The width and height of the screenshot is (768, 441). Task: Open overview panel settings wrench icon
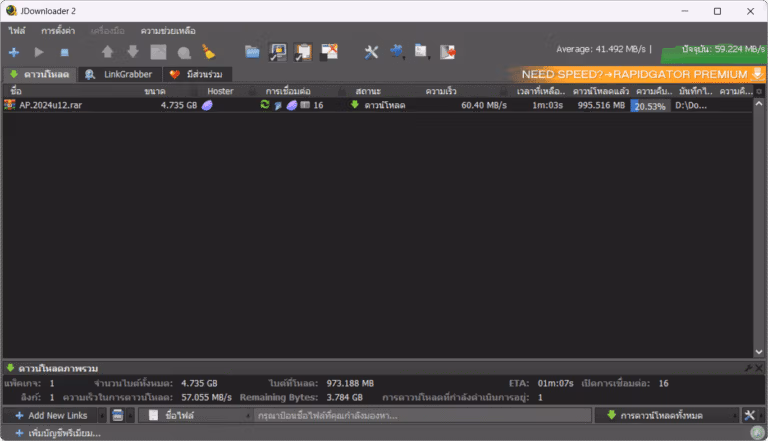[x=748, y=368]
